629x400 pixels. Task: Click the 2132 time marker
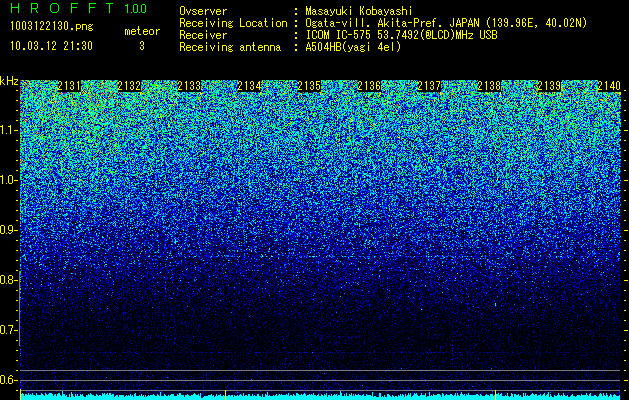coord(129,86)
